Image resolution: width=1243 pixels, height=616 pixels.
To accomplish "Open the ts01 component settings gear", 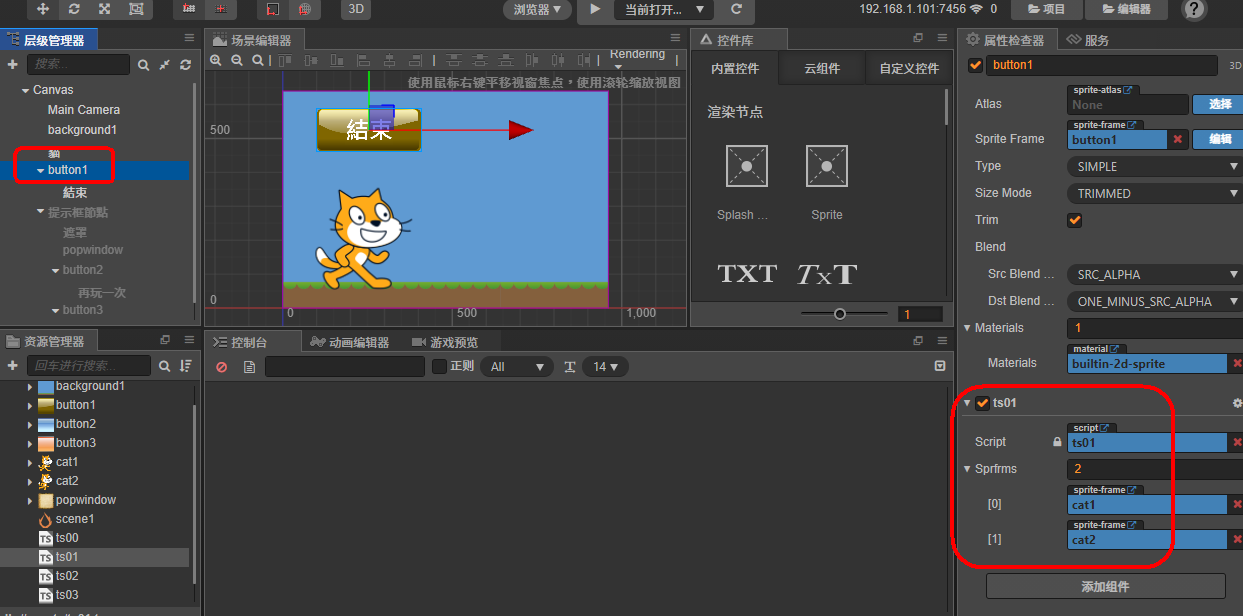I will coord(1237,403).
